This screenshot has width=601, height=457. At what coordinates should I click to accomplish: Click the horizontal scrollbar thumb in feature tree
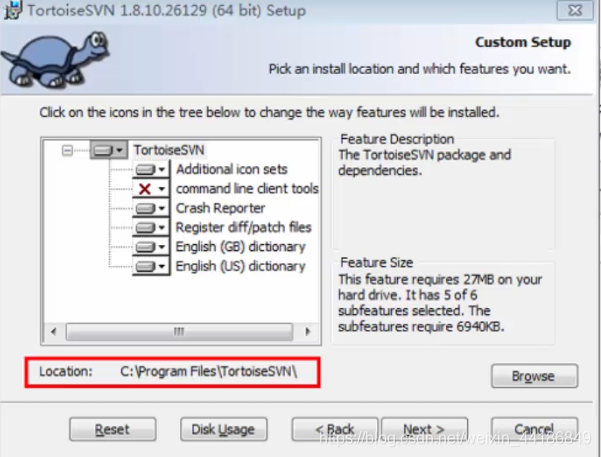click(179, 332)
